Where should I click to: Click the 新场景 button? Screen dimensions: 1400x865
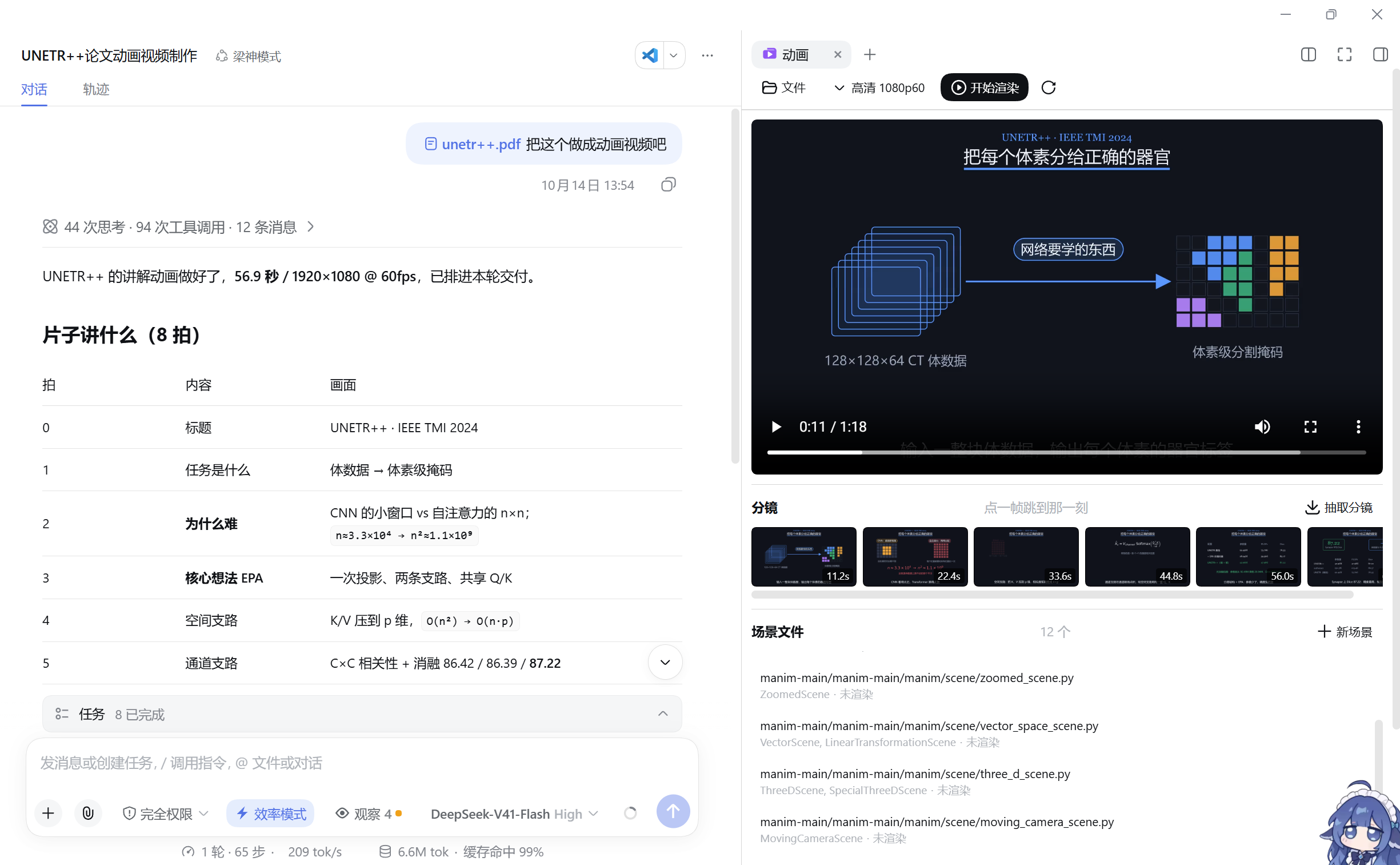tap(1345, 632)
